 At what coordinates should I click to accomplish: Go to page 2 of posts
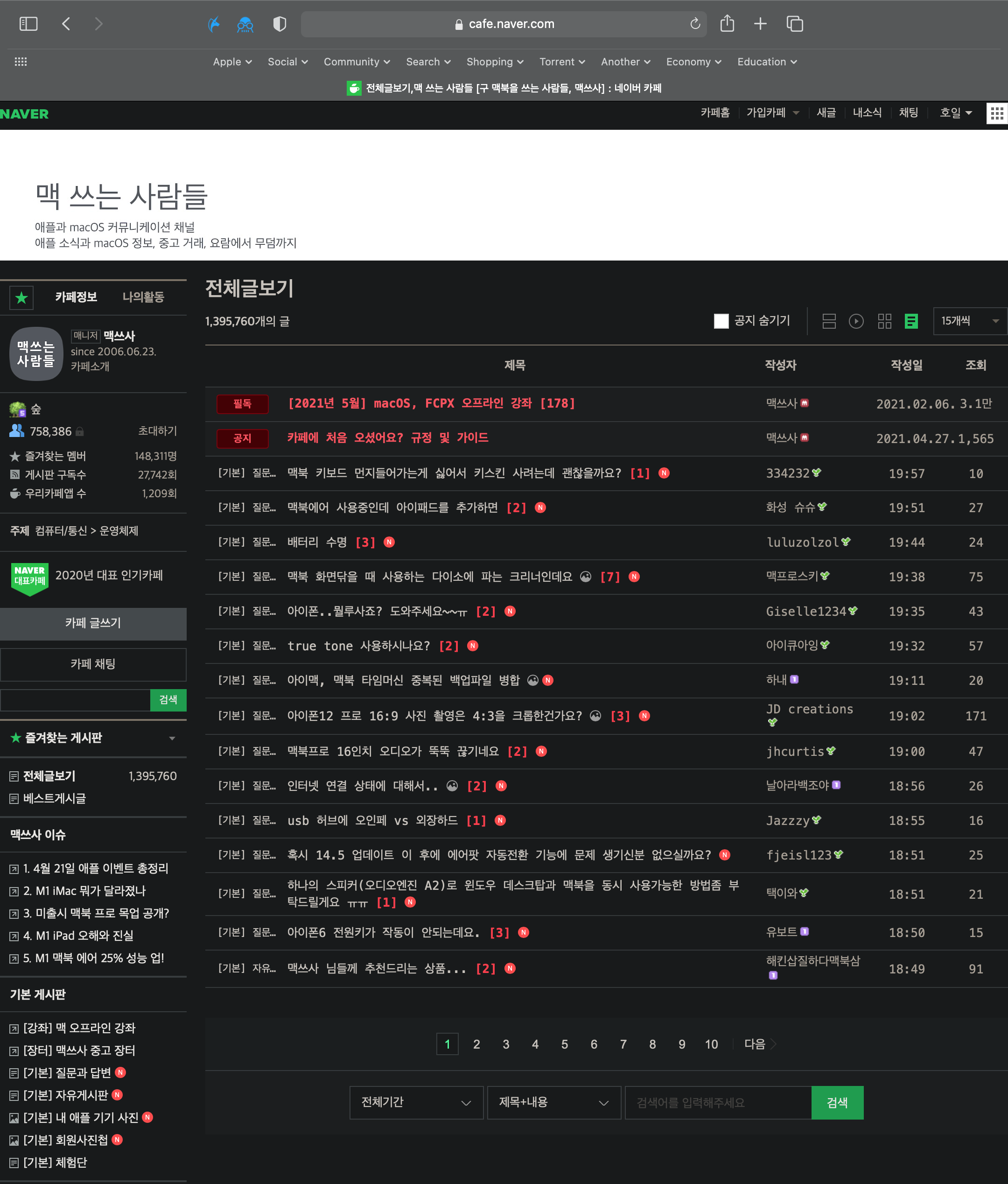point(476,1044)
